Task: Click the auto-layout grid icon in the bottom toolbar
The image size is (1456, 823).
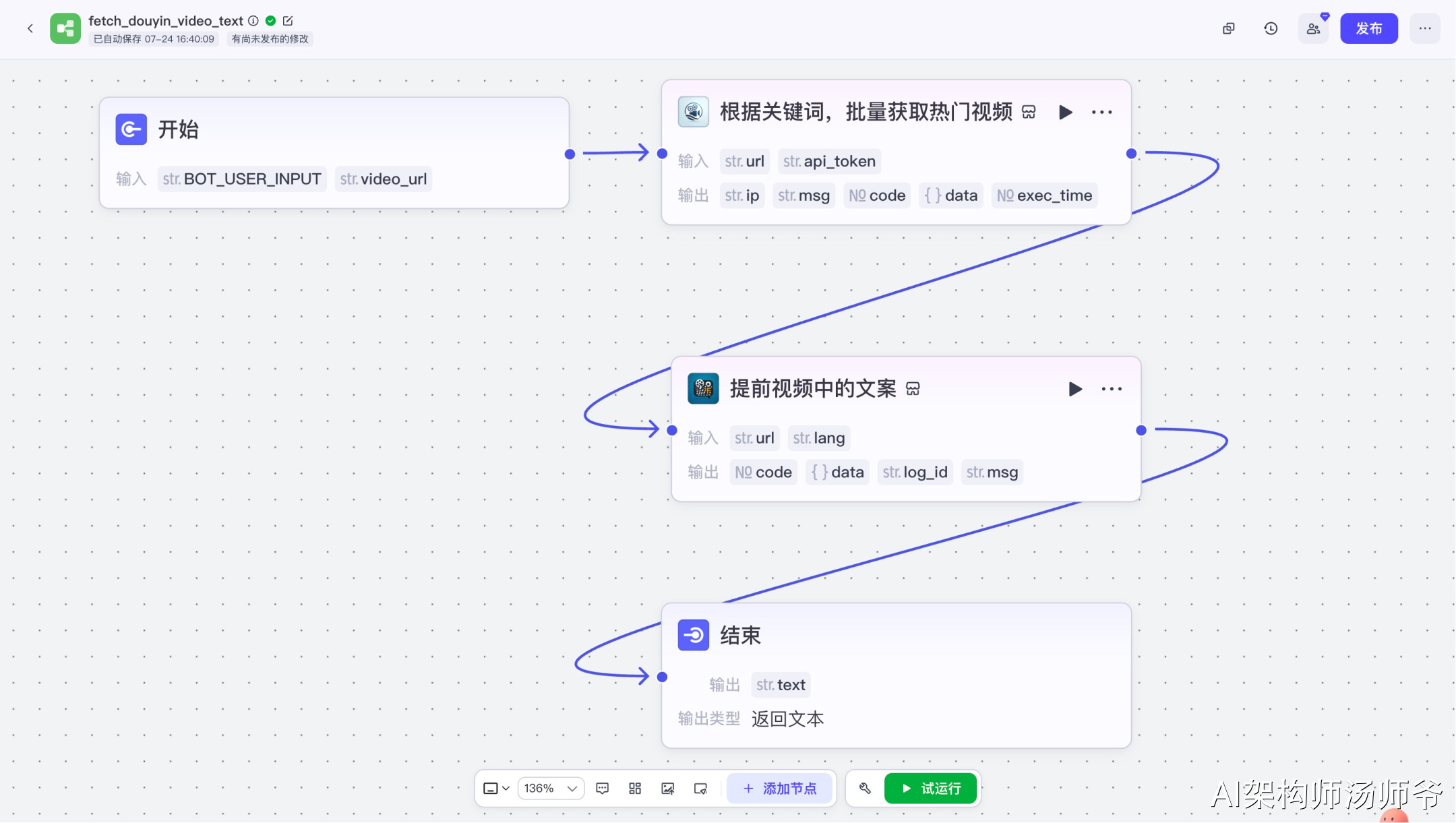Action: click(x=635, y=789)
